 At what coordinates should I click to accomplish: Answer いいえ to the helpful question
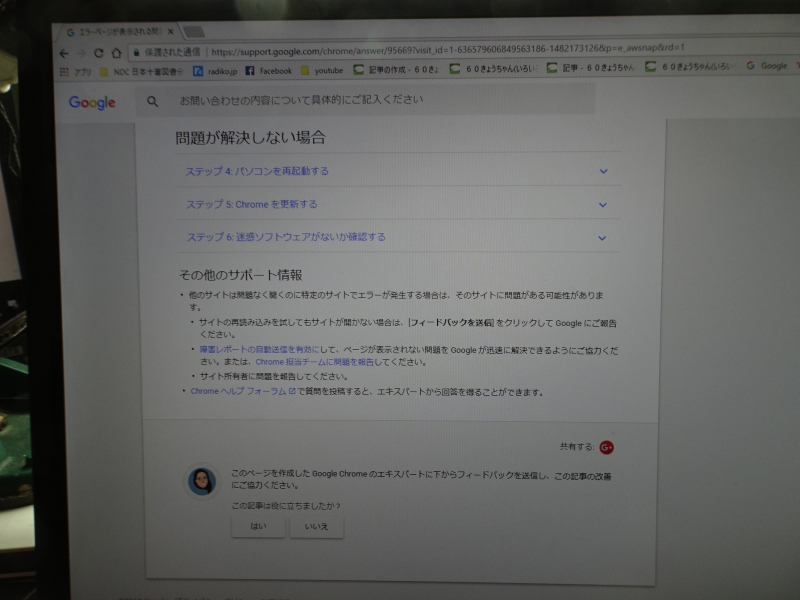pyautogui.click(x=316, y=527)
